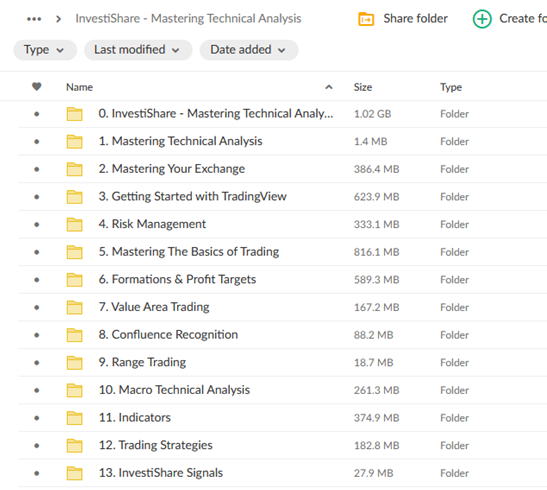Click the Share folder button label
This screenshot has height=490, width=547.
click(415, 18)
